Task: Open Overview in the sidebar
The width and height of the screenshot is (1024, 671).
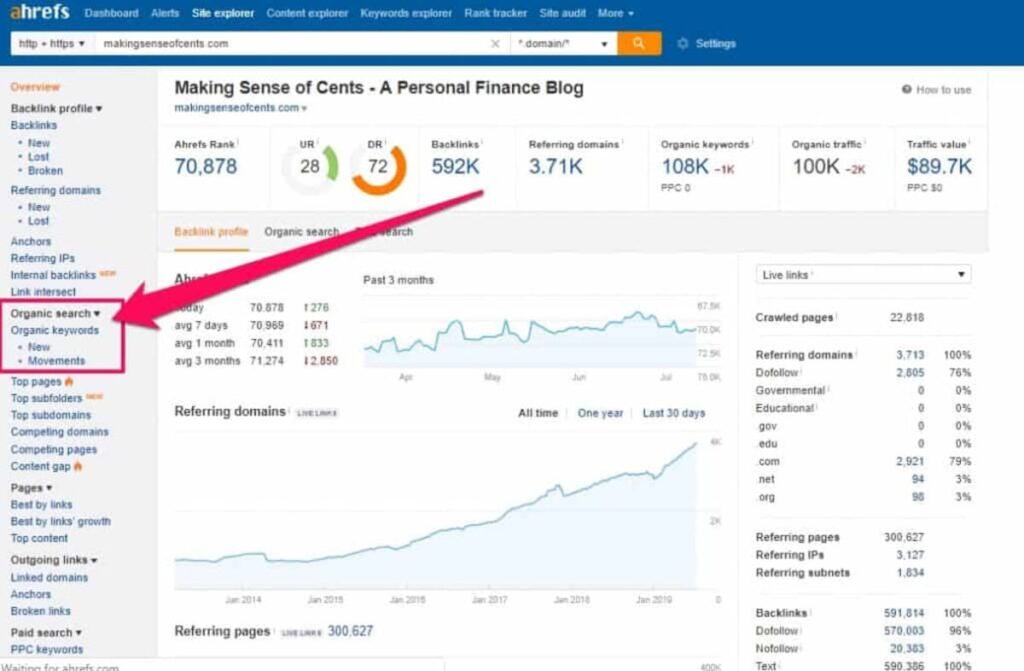Action: click(x=35, y=87)
